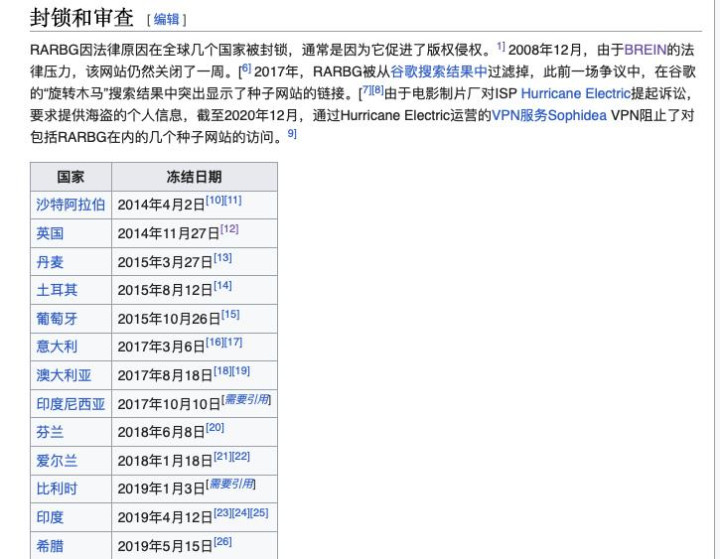Open the 澳大利亚 country link
This screenshot has width=720, height=559.
[x=63, y=375]
